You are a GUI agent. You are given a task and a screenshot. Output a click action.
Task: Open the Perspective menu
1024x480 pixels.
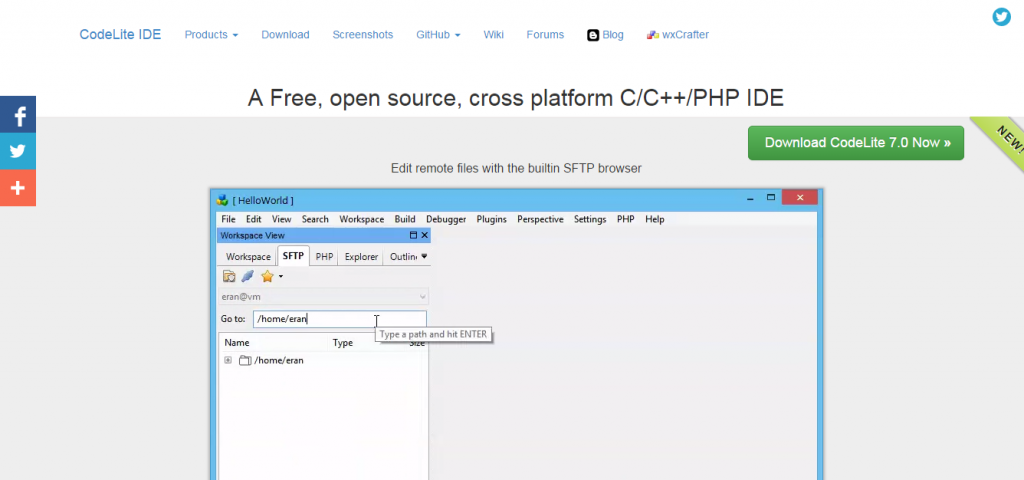(540, 219)
